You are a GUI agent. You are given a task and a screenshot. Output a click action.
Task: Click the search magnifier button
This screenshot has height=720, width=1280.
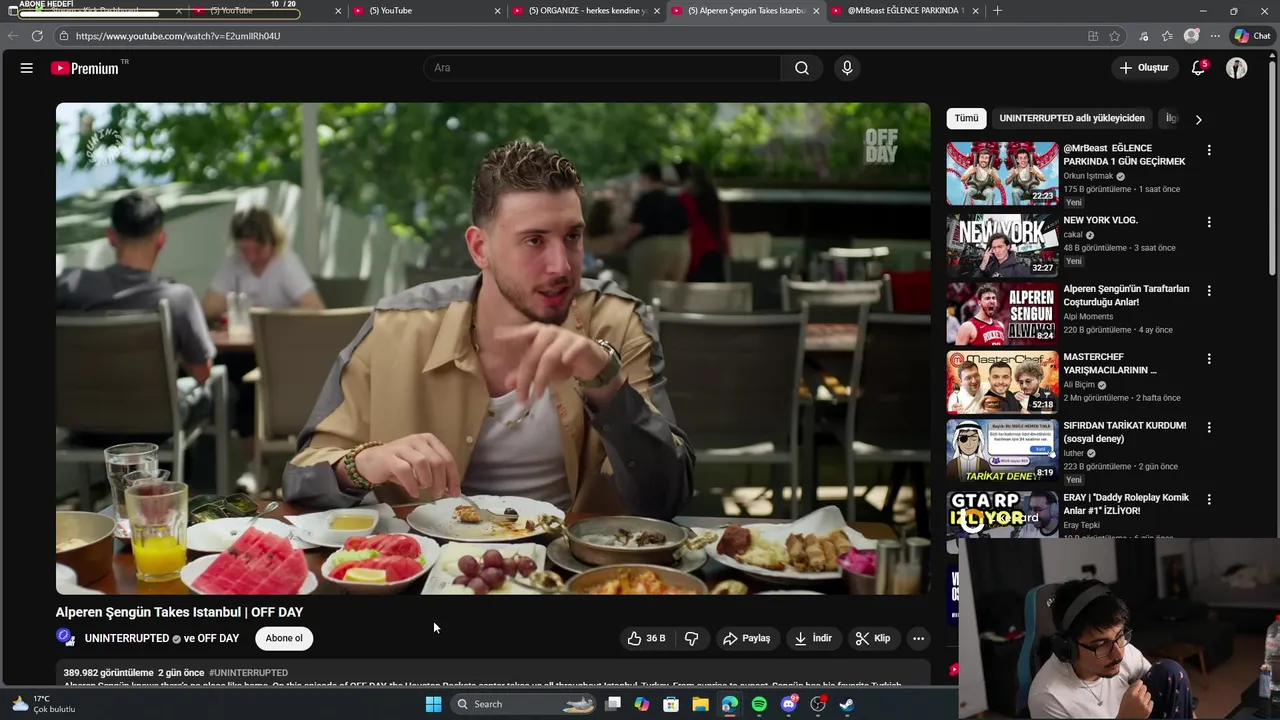click(x=802, y=68)
